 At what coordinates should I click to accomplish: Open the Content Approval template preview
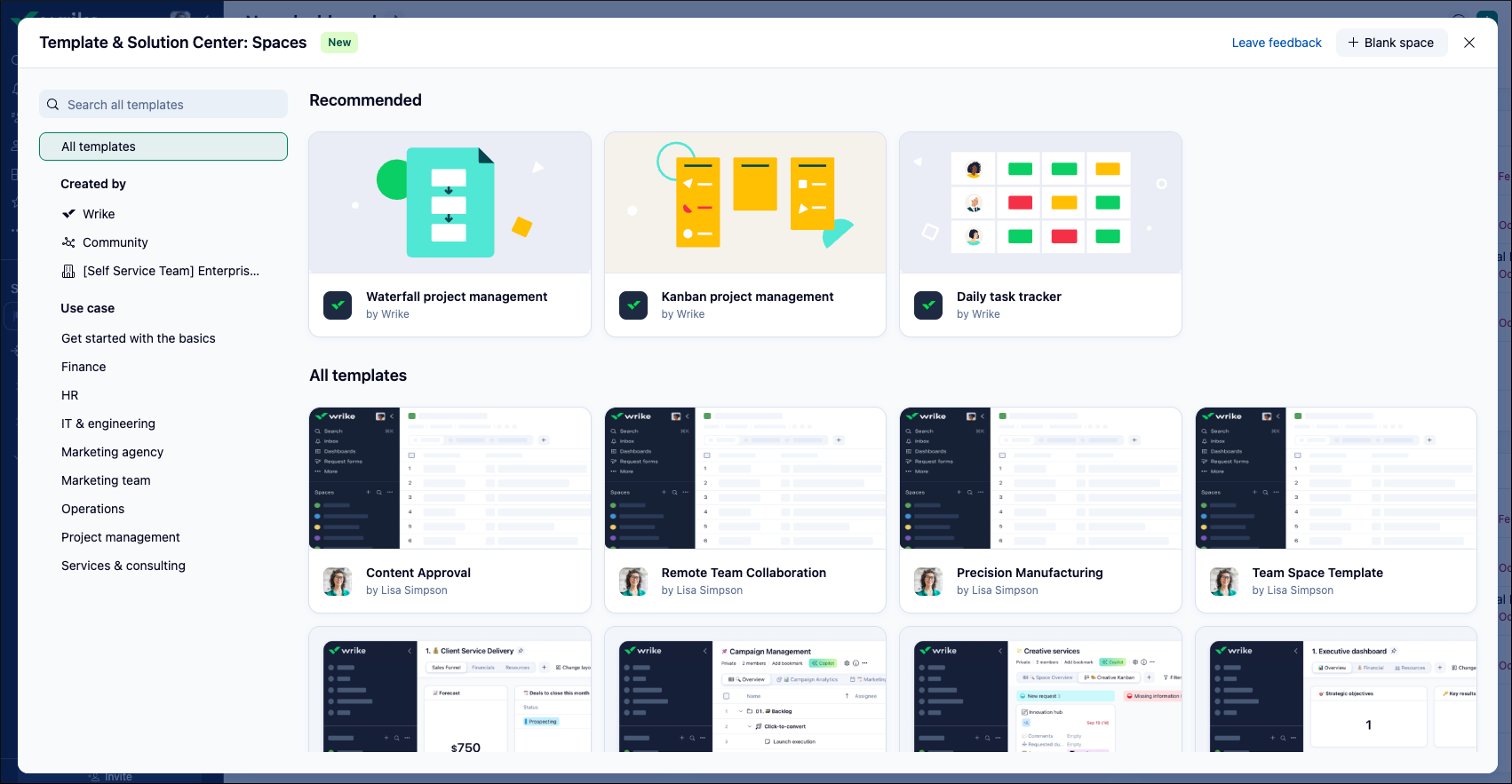click(450, 478)
